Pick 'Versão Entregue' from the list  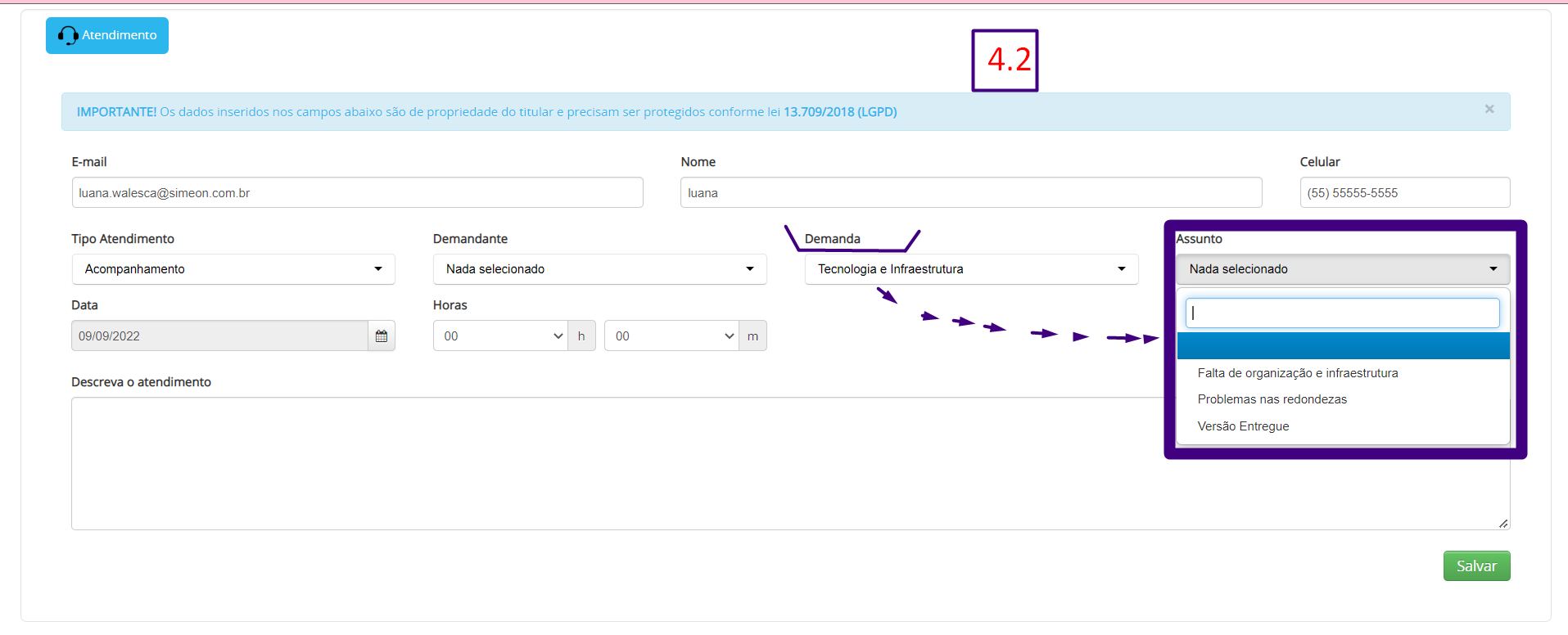point(1243,426)
